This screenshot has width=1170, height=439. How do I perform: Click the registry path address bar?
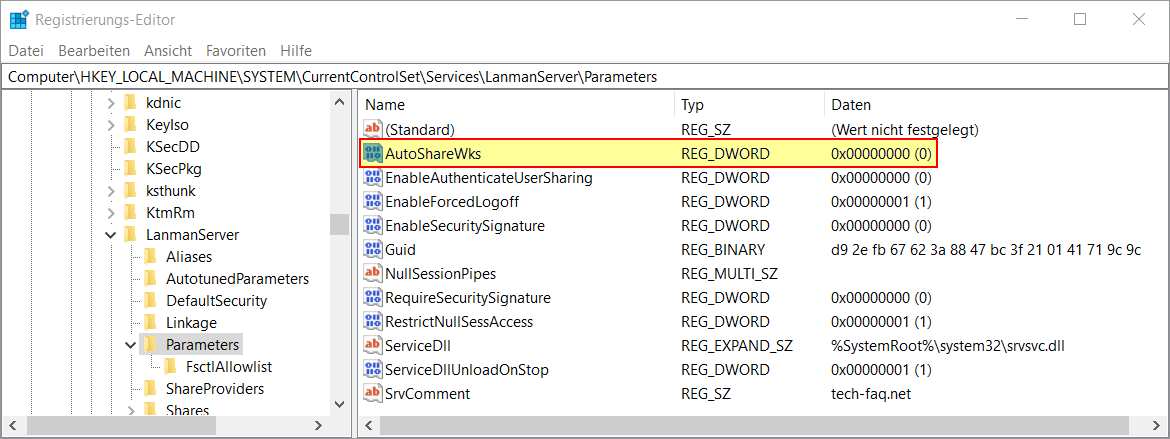pyautogui.click(x=584, y=77)
